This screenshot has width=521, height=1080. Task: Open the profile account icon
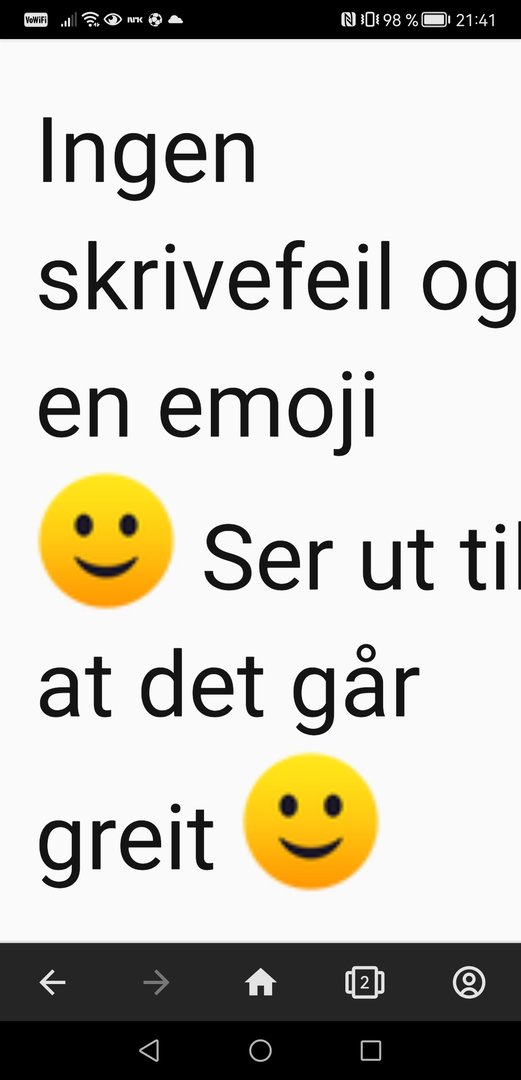469,982
